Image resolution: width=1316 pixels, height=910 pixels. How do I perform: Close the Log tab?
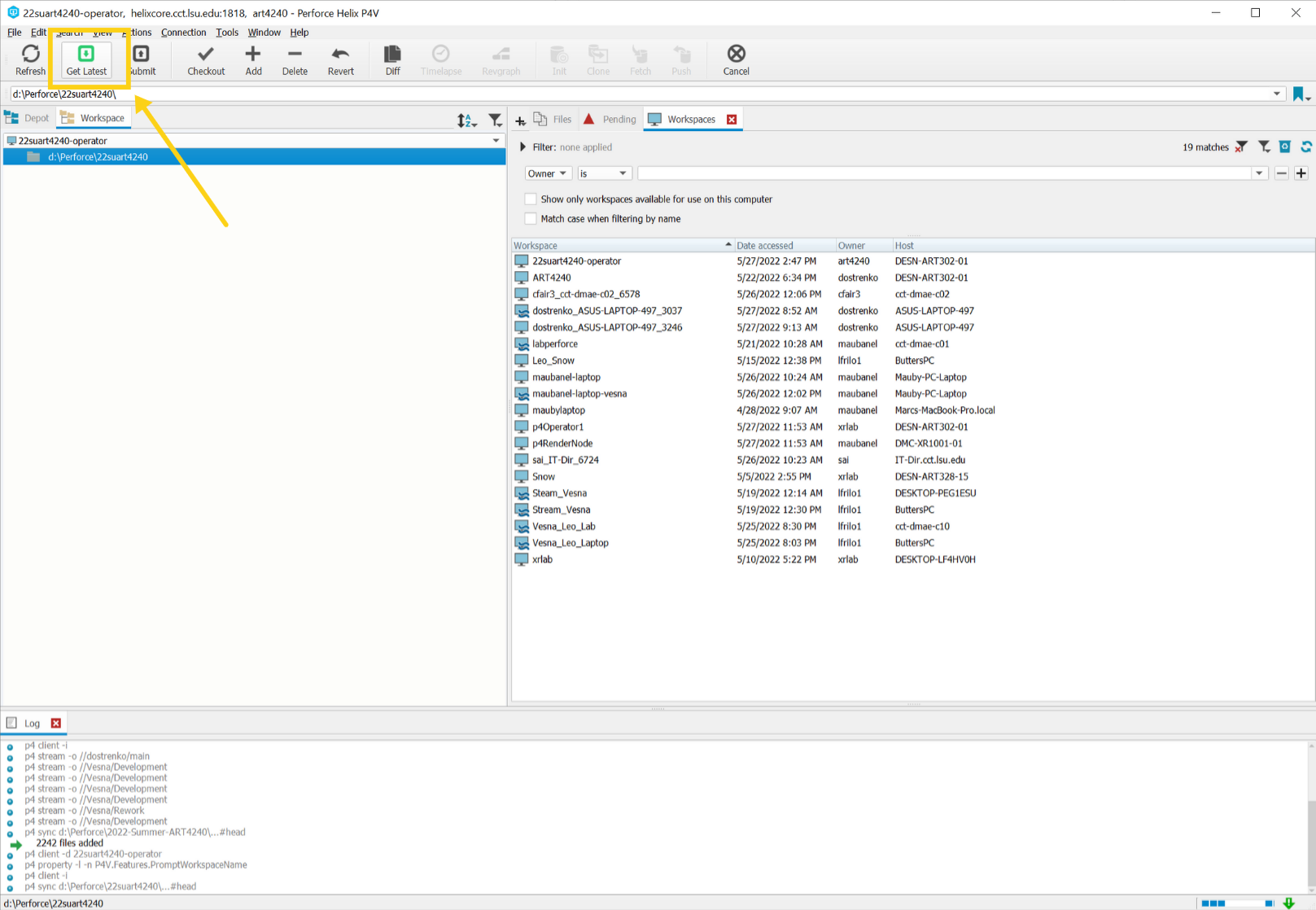coord(55,723)
